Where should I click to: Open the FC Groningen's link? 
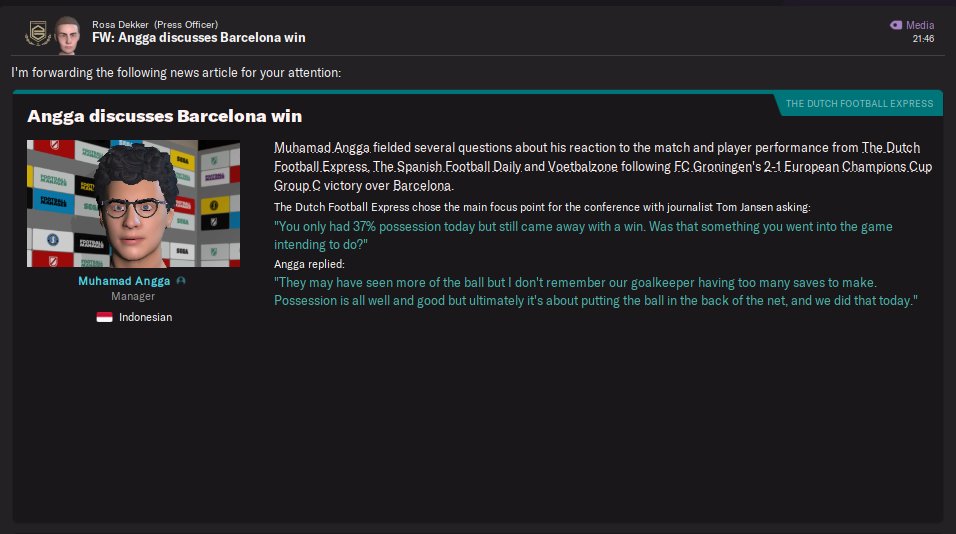tap(717, 166)
